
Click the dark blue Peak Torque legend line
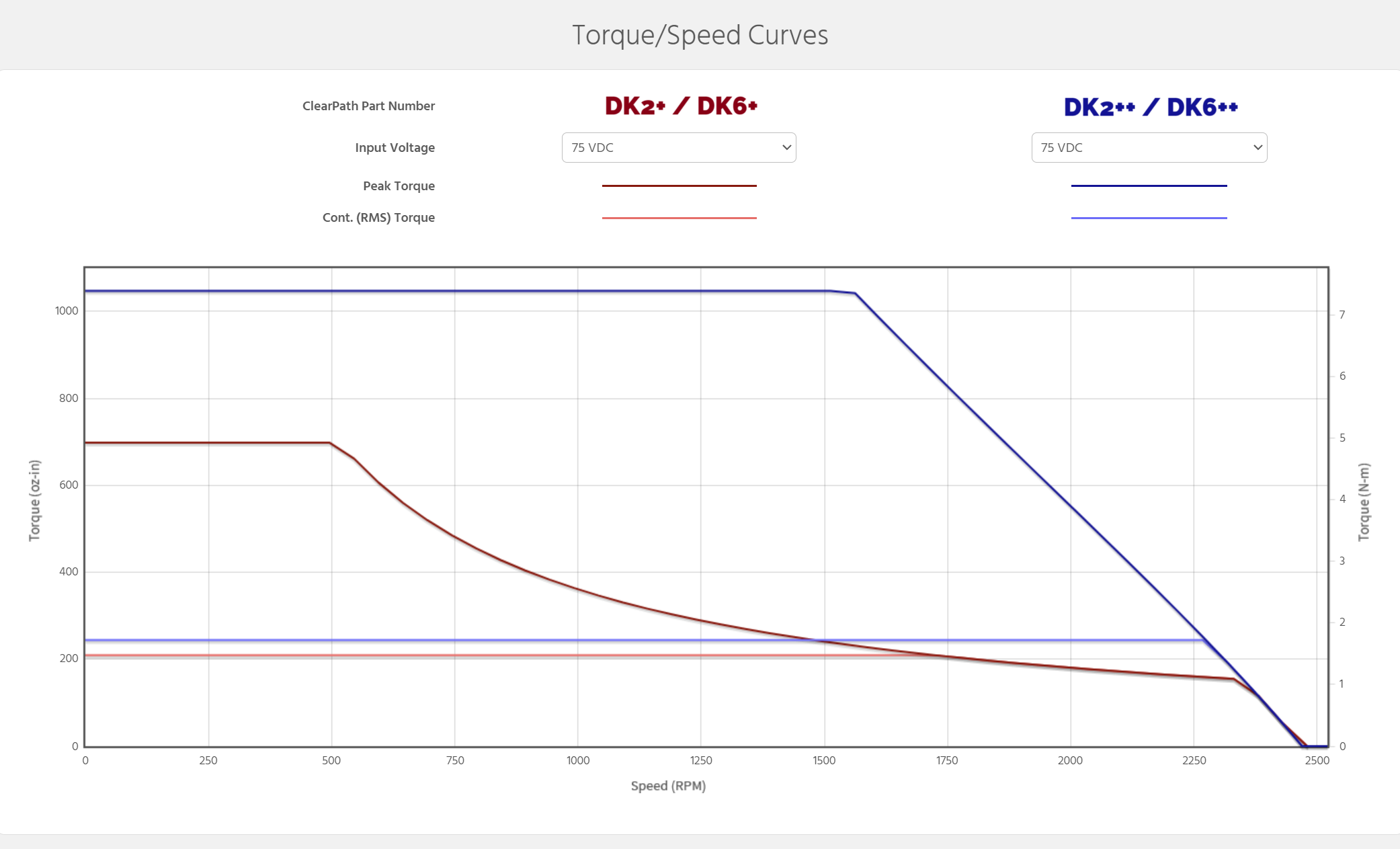pos(1149,186)
